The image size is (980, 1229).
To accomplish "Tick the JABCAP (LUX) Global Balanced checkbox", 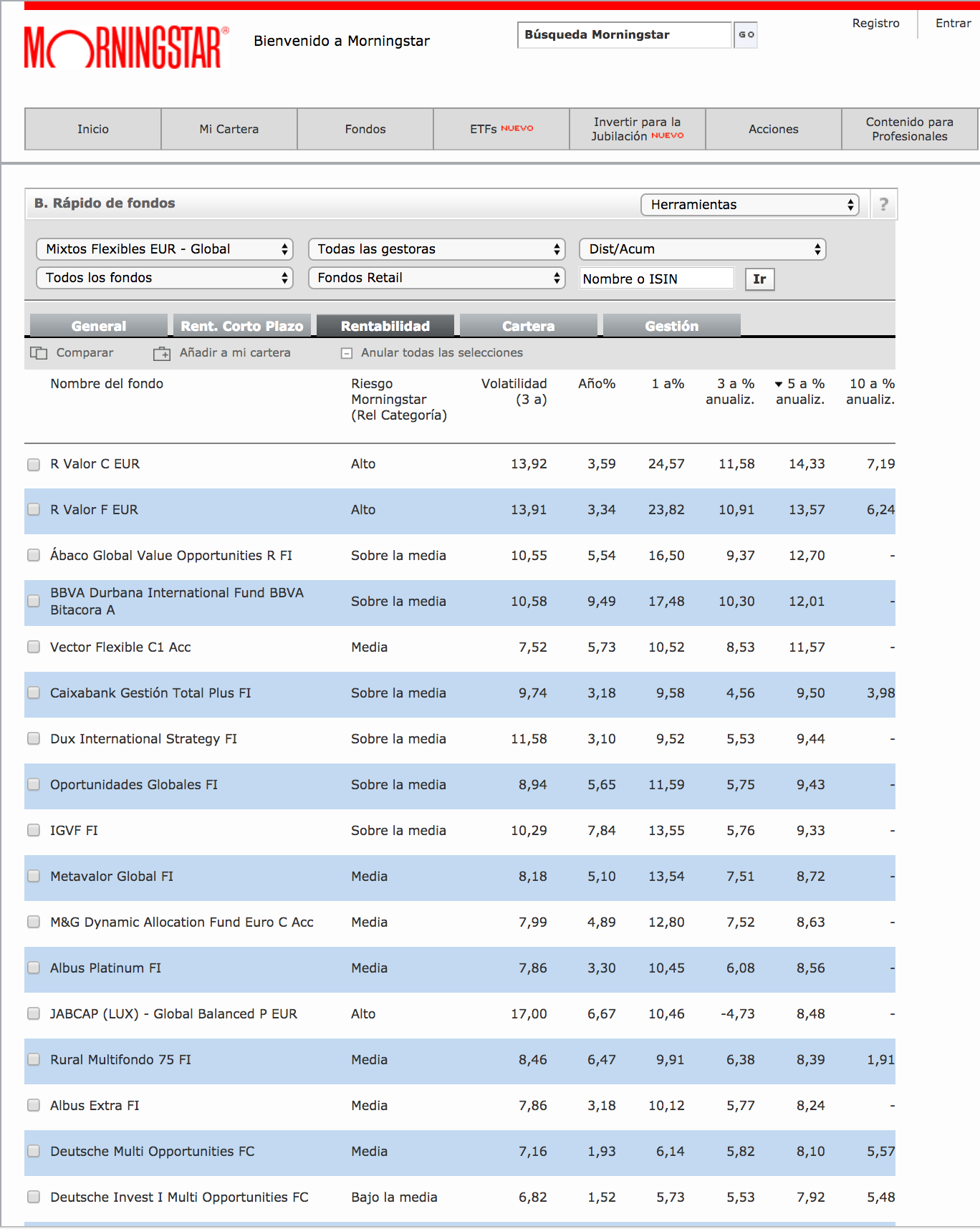I will coord(34,1014).
